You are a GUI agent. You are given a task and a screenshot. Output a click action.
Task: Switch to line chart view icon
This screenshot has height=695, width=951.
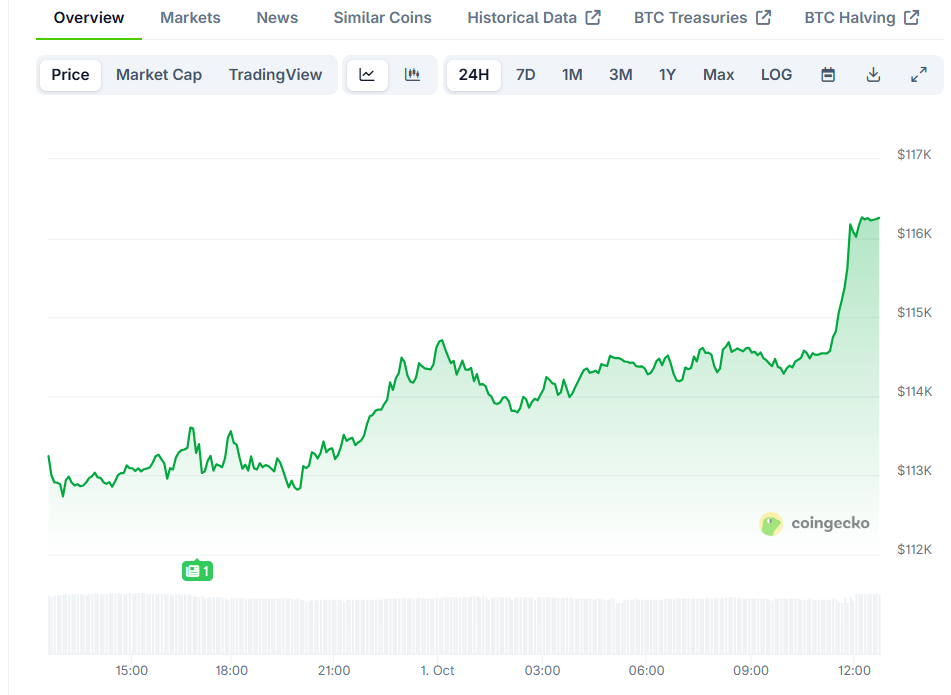[367, 75]
